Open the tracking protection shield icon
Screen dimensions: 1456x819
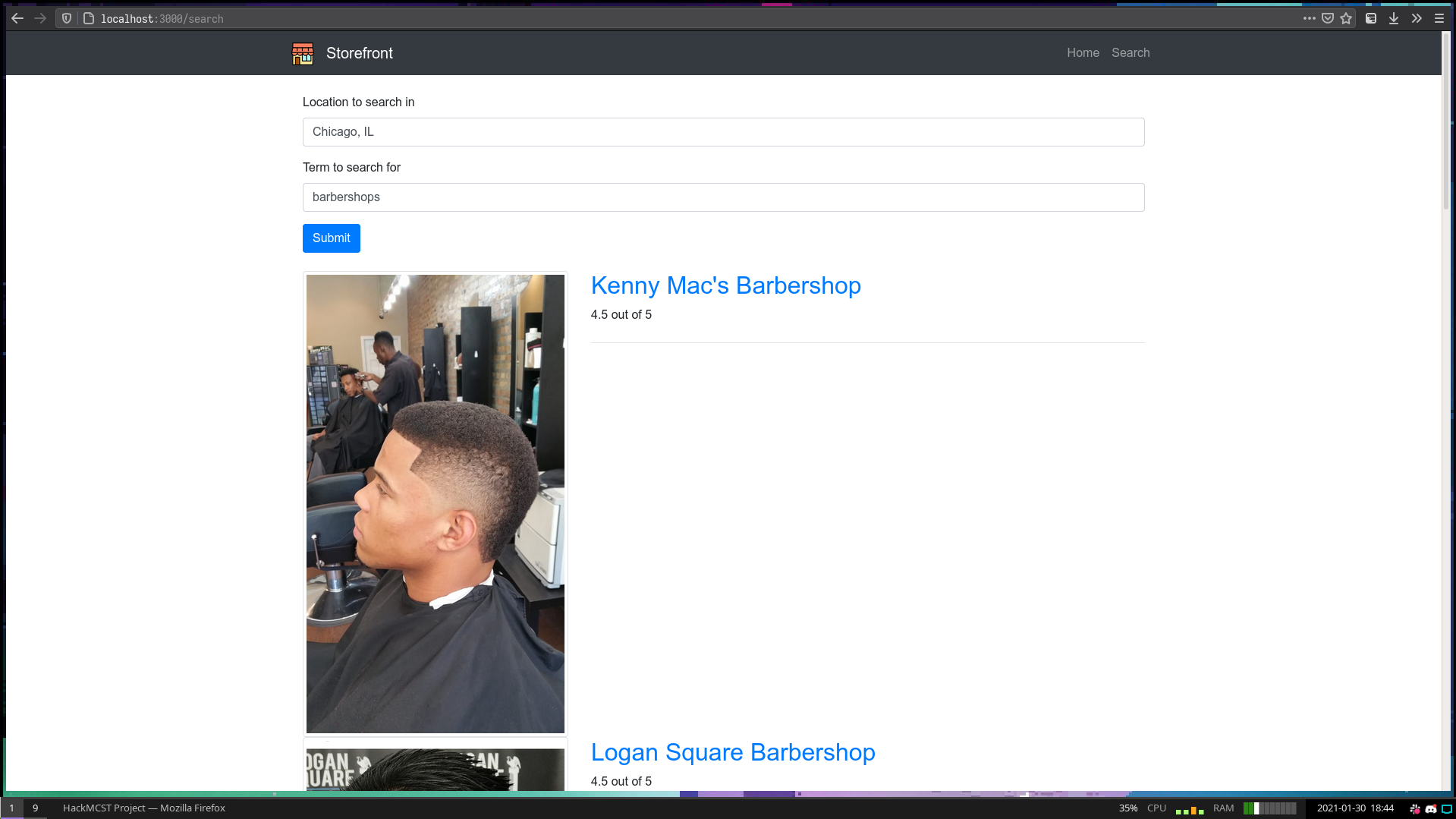pyautogui.click(x=67, y=18)
